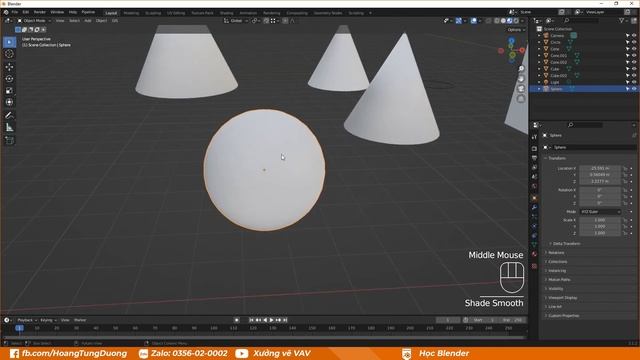Hide the Camera object in viewport
The height and width of the screenshot is (360, 640).
coord(634,36)
